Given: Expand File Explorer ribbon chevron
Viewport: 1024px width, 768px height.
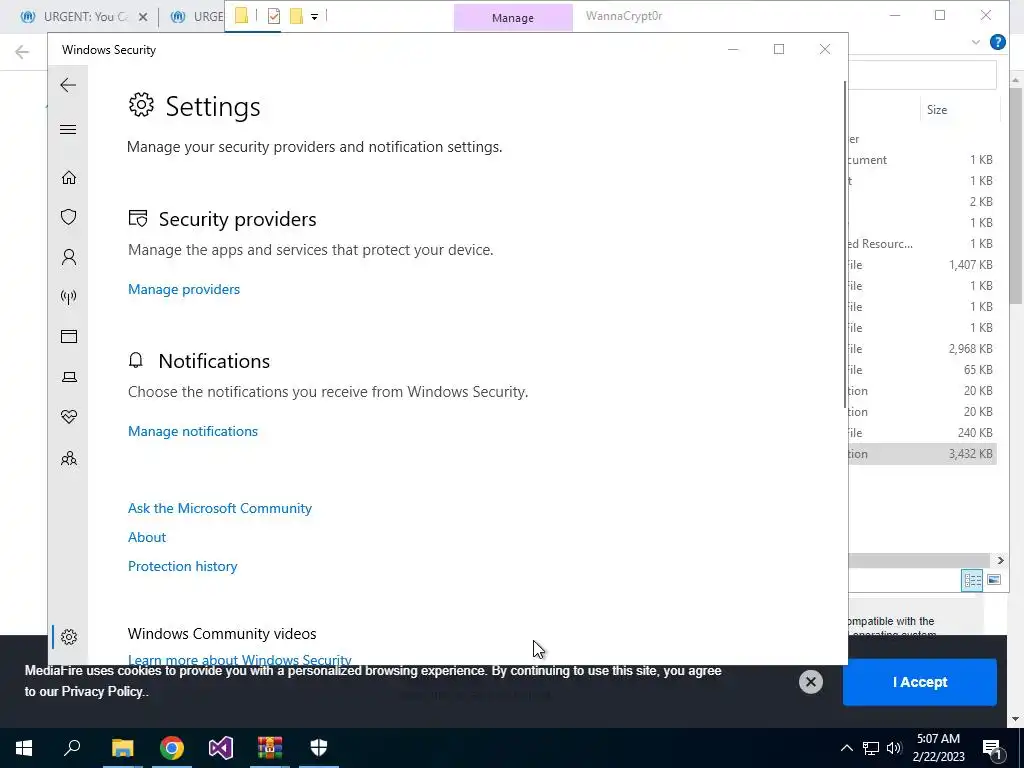Looking at the screenshot, I should [x=976, y=42].
